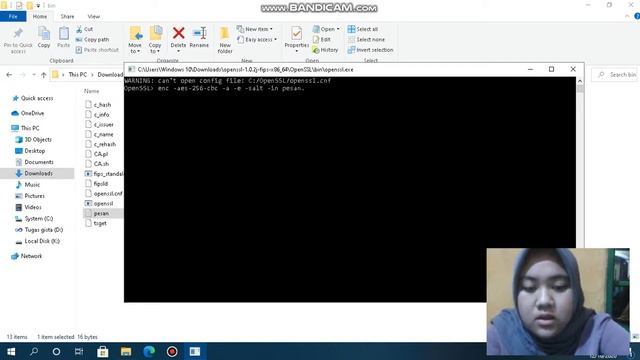Click History in Open group
Image resolution: width=640 pixels, height=360 pixels.
click(325, 50)
